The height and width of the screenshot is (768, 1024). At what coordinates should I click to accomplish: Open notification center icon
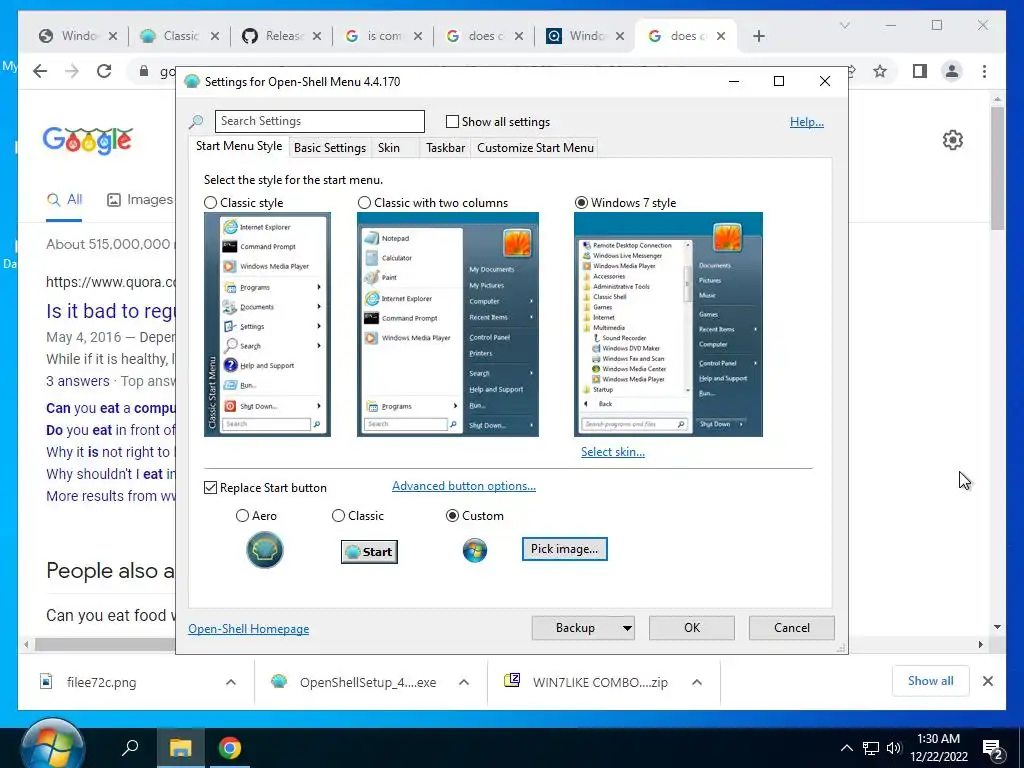click(x=992, y=749)
